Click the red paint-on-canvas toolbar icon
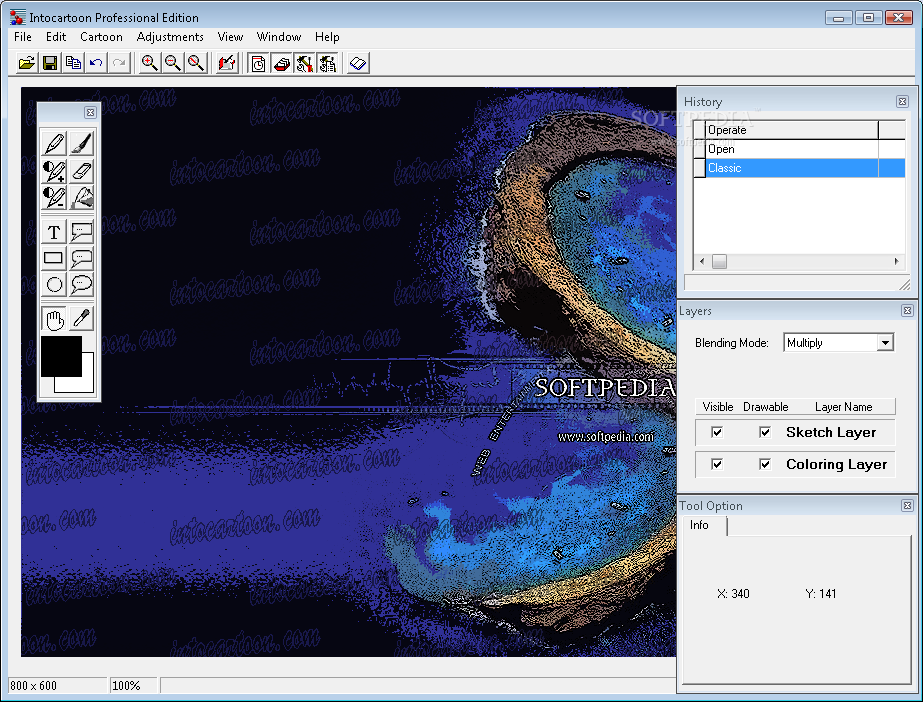 point(227,63)
